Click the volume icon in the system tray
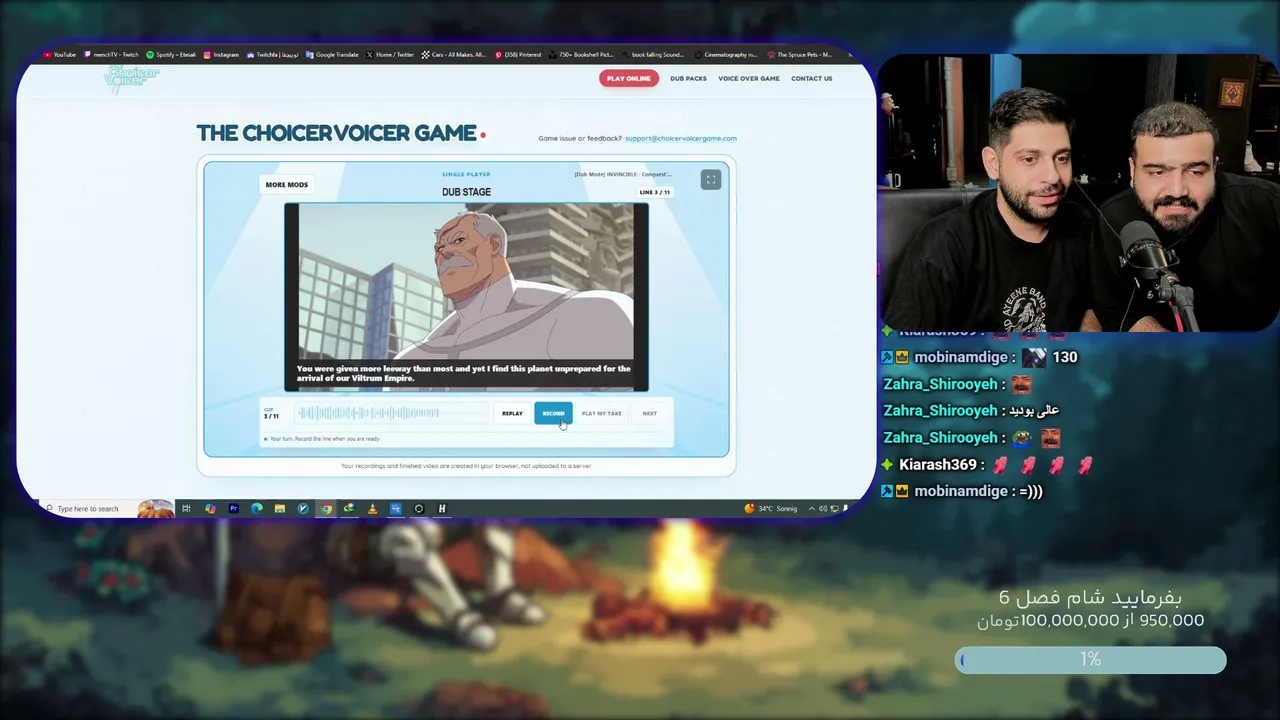This screenshot has width=1280, height=720. [x=823, y=509]
